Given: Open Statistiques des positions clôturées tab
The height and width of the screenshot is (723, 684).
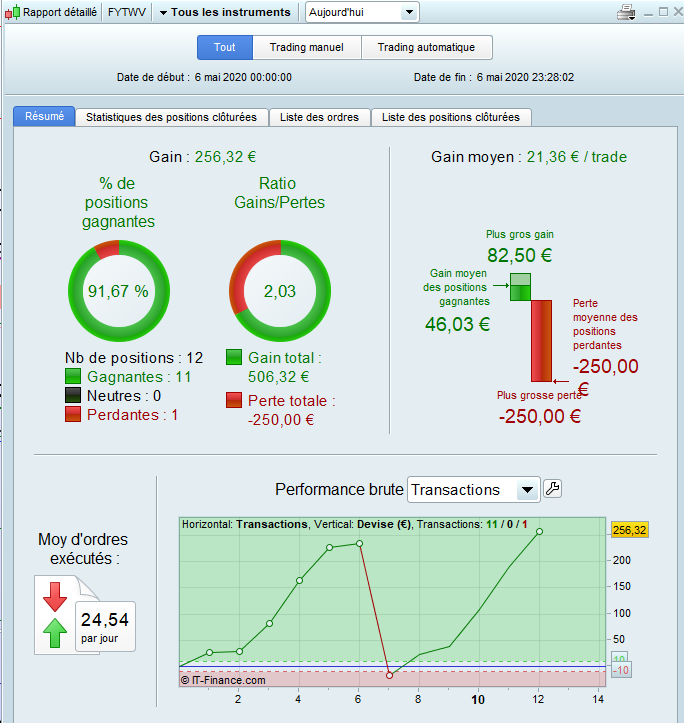Looking at the screenshot, I should pyautogui.click(x=172, y=117).
